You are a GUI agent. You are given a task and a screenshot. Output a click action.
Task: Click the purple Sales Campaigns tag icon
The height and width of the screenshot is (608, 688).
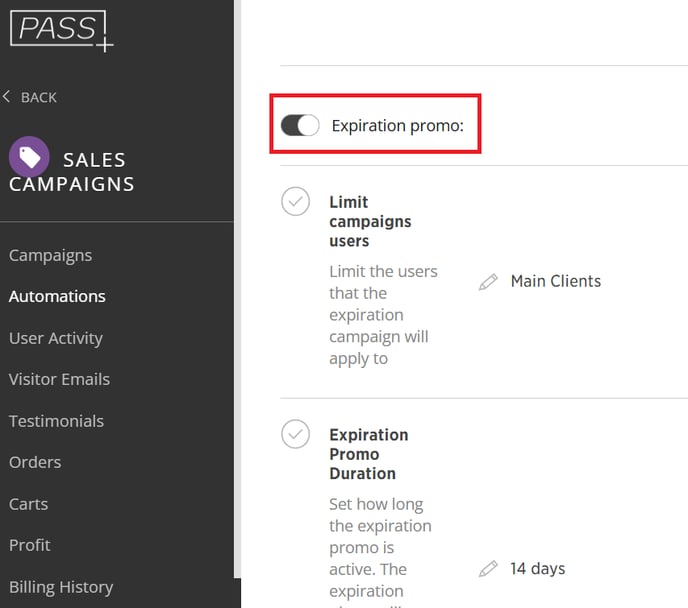29,157
